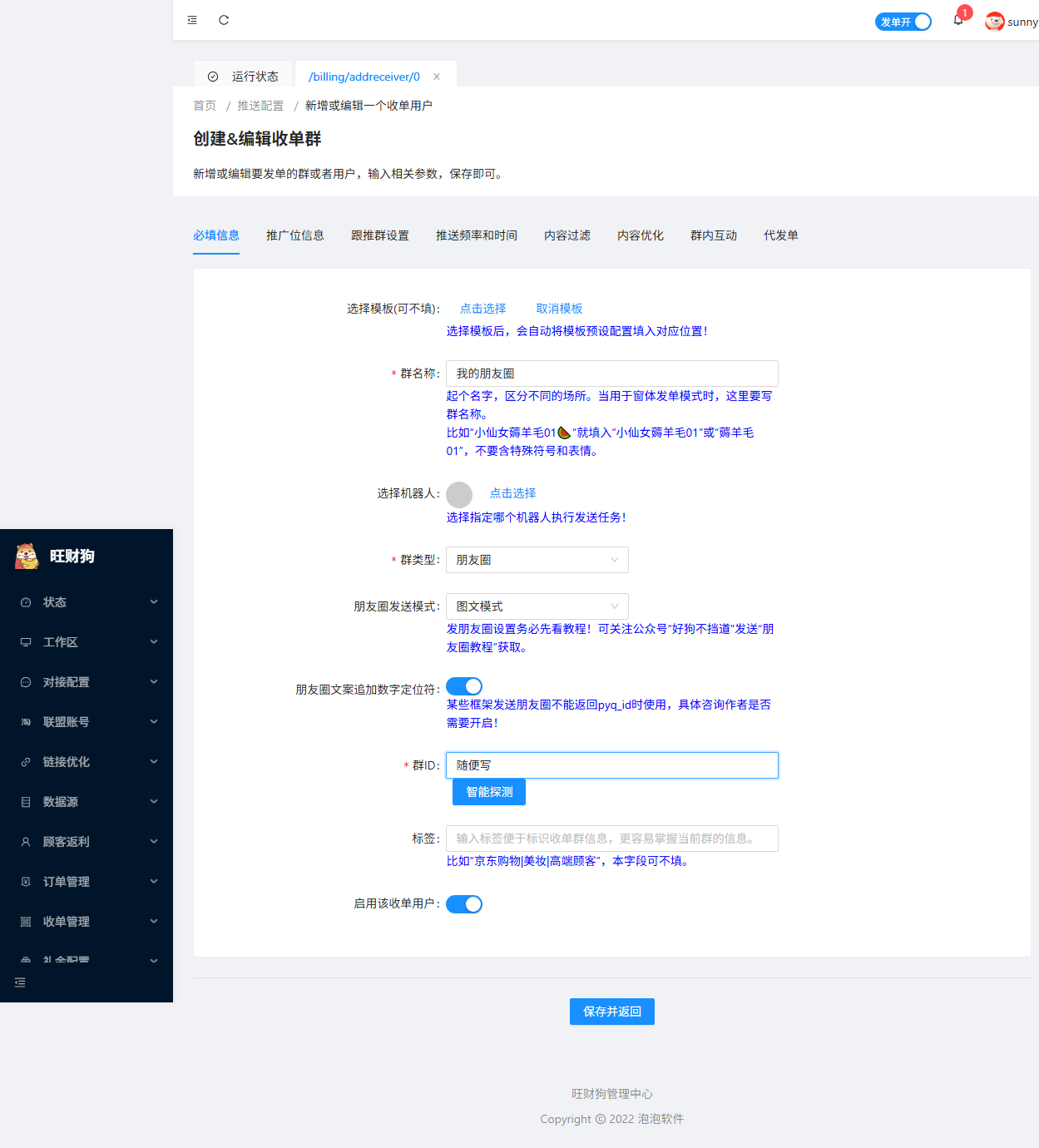1039x1148 pixels.
Task: Expand the 链接优化 sidebar menu
Action: pyautogui.click(x=154, y=762)
